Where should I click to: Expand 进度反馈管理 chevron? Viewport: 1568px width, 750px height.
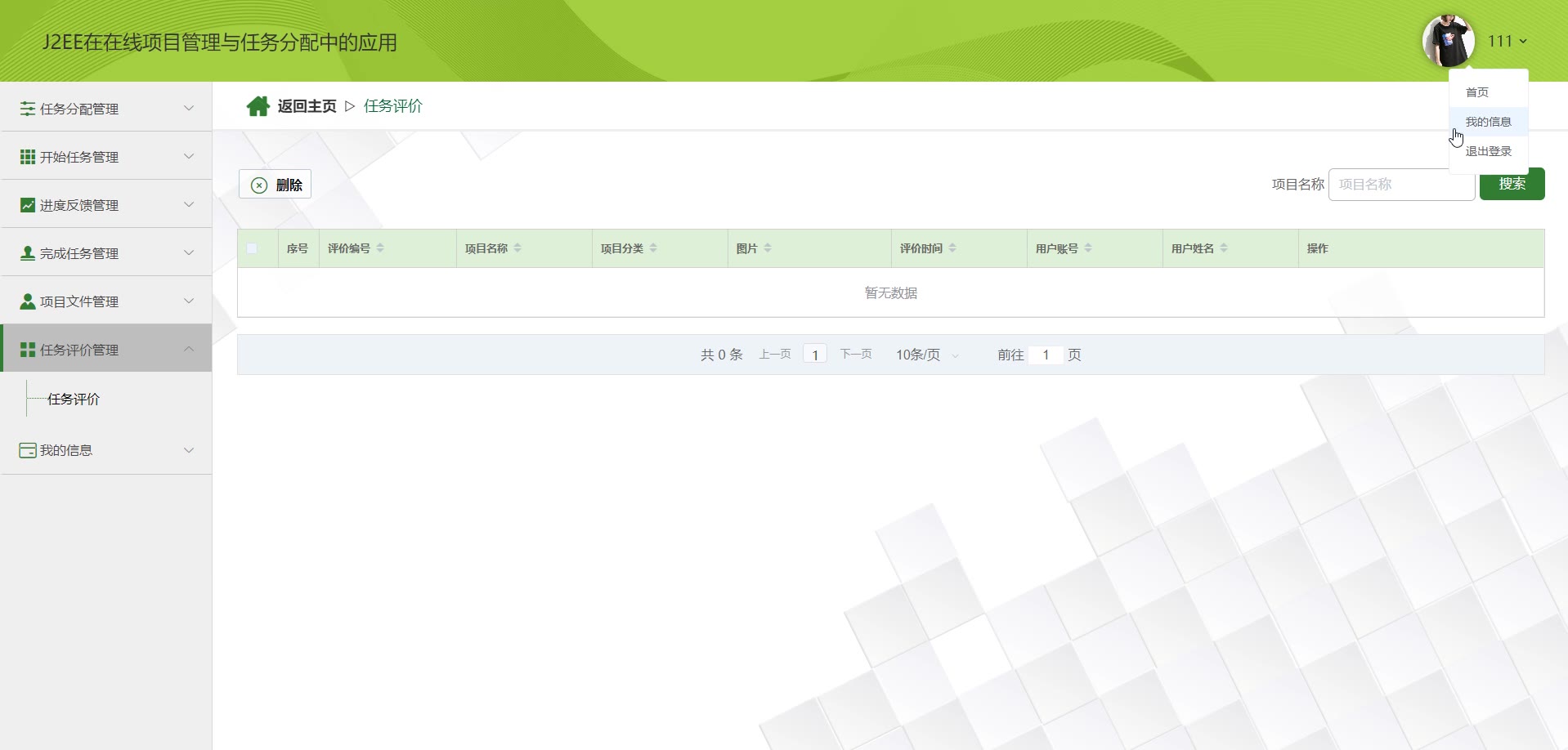(189, 204)
